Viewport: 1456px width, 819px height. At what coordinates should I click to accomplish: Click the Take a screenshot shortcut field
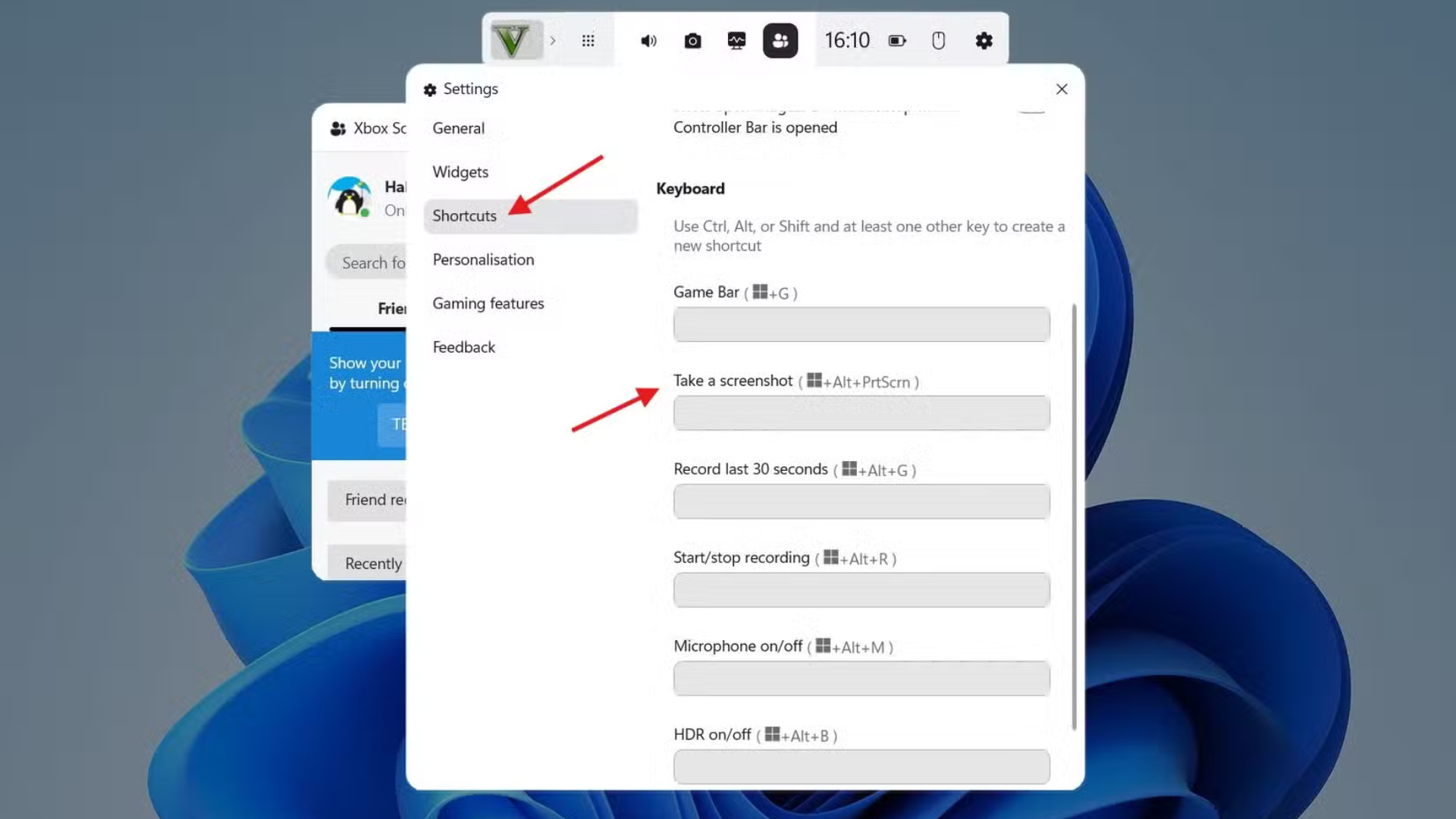coord(861,413)
